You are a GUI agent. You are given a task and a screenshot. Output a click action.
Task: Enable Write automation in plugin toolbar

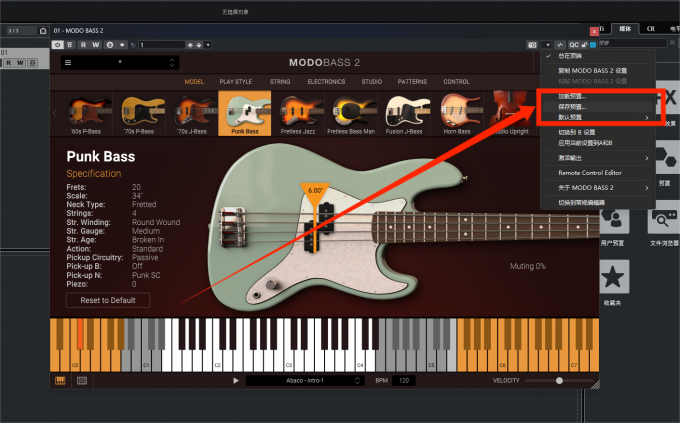[96, 45]
